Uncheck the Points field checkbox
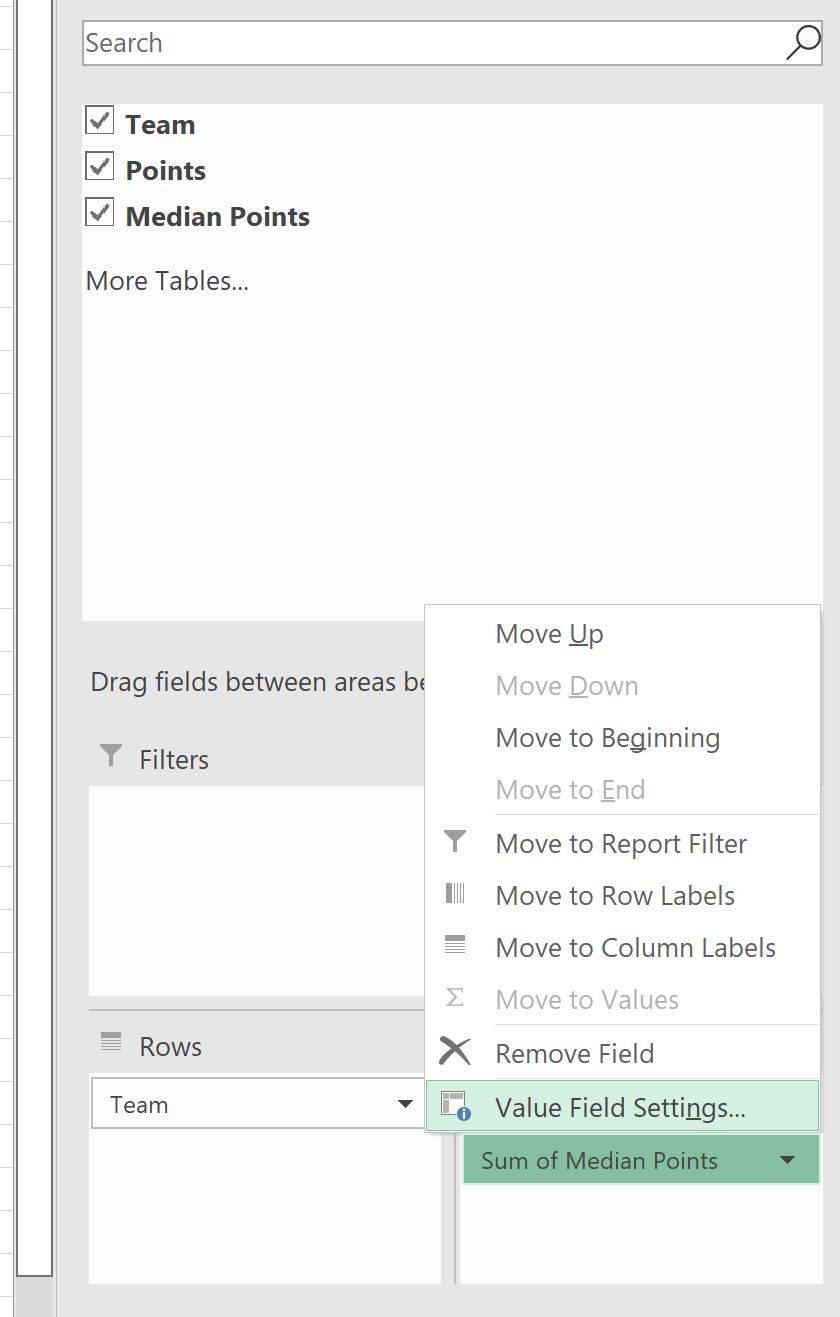Viewport: 840px width, 1317px height. tap(100, 167)
